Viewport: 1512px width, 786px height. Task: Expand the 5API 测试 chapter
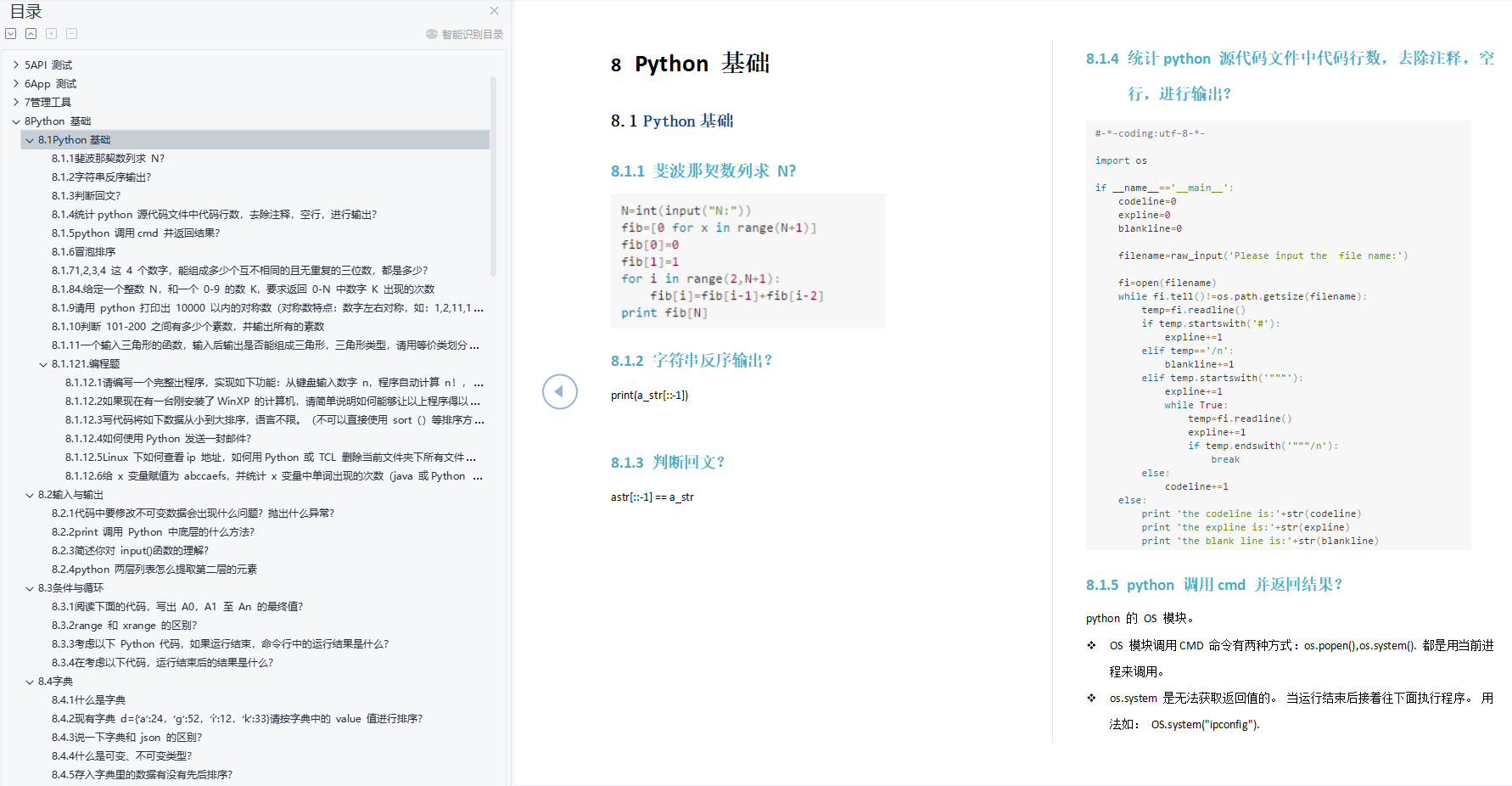pyautogui.click(x=16, y=65)
